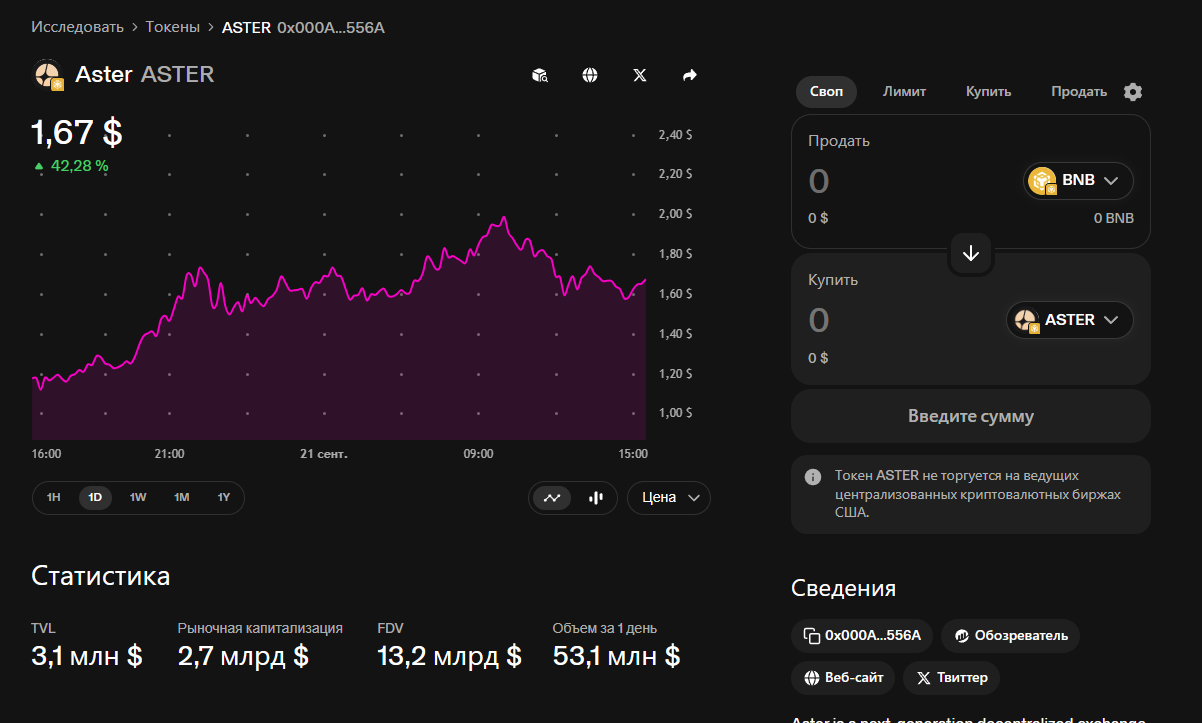
Task: Select the 1D time range
Action: [96, 498]
